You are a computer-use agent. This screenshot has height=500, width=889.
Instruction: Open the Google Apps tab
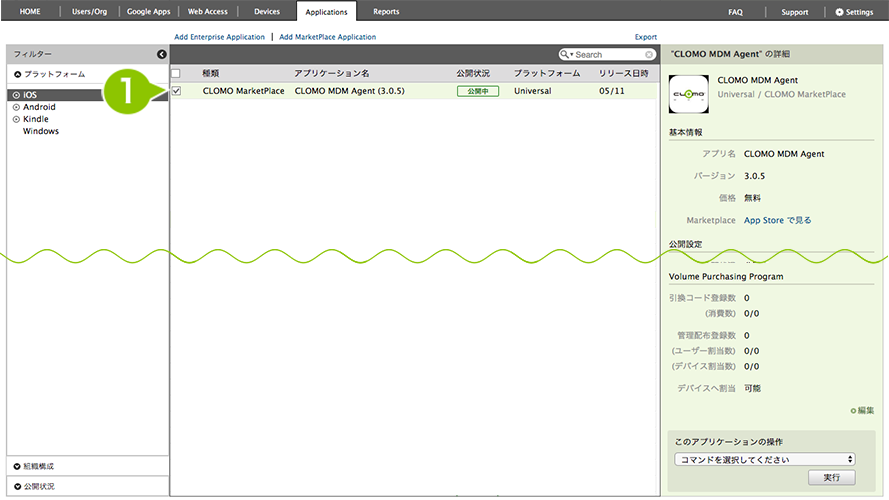point(149,11)
